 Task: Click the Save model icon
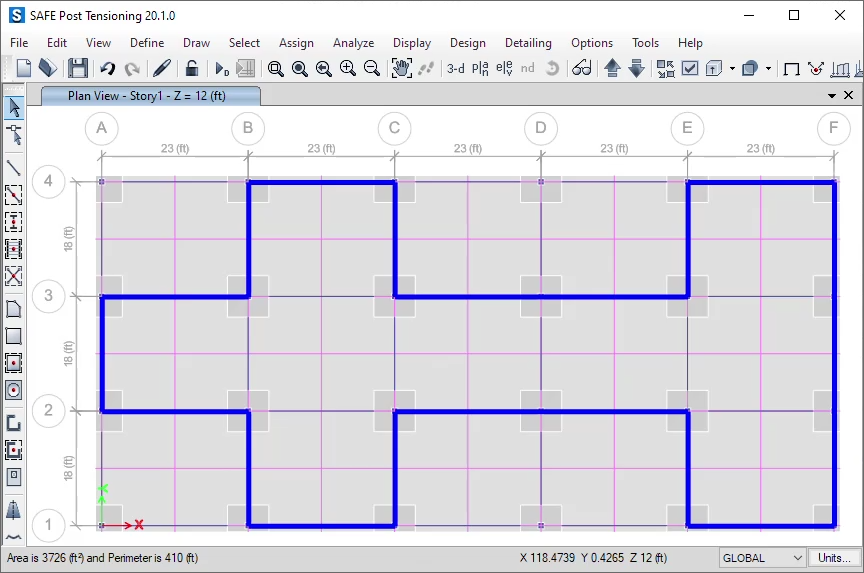(77, 68)
